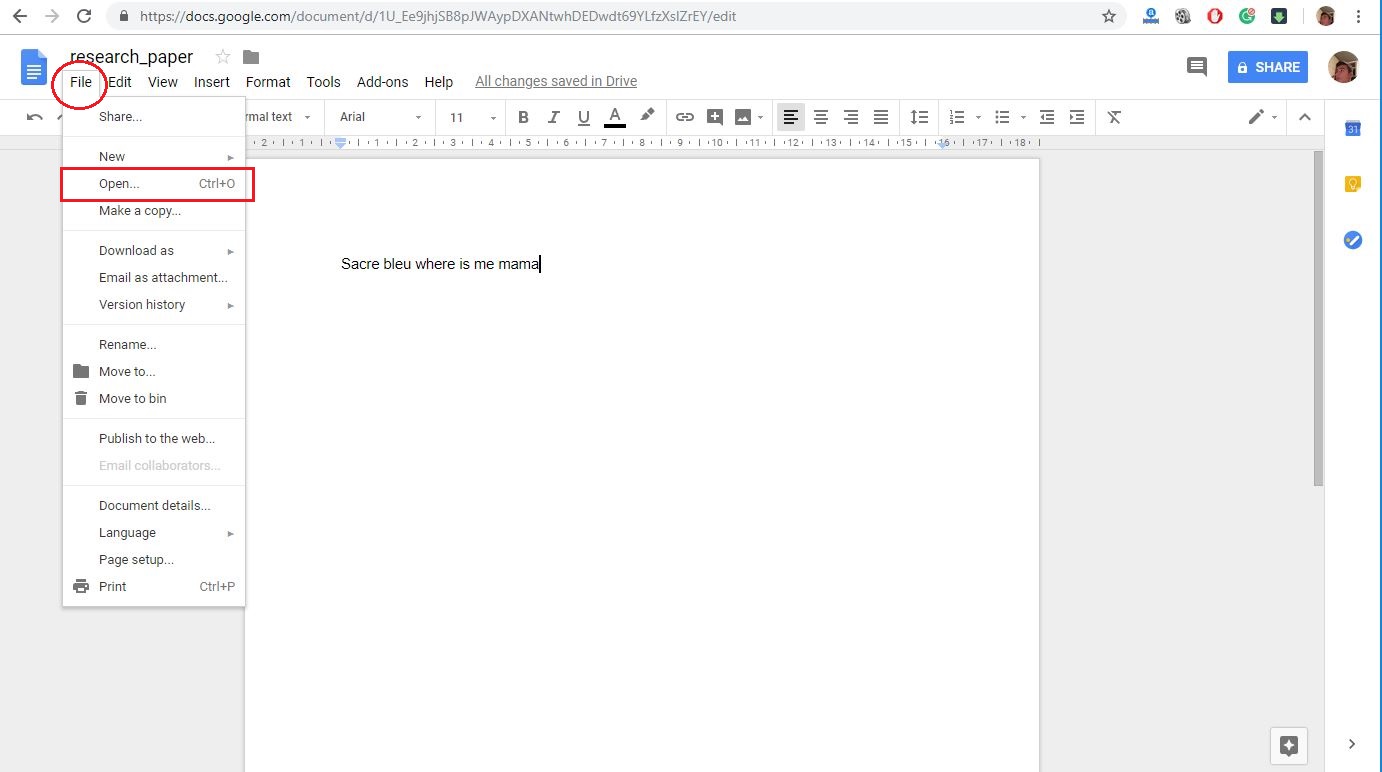The width and height of the screenshot is (1382, 772).
Task: Choose Open... in the File menu
Action: point(154,184)
